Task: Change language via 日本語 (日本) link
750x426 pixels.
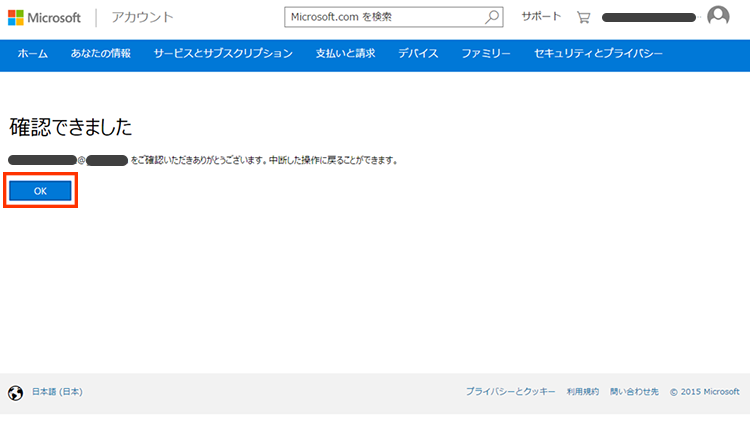Action: pos(57,392)
